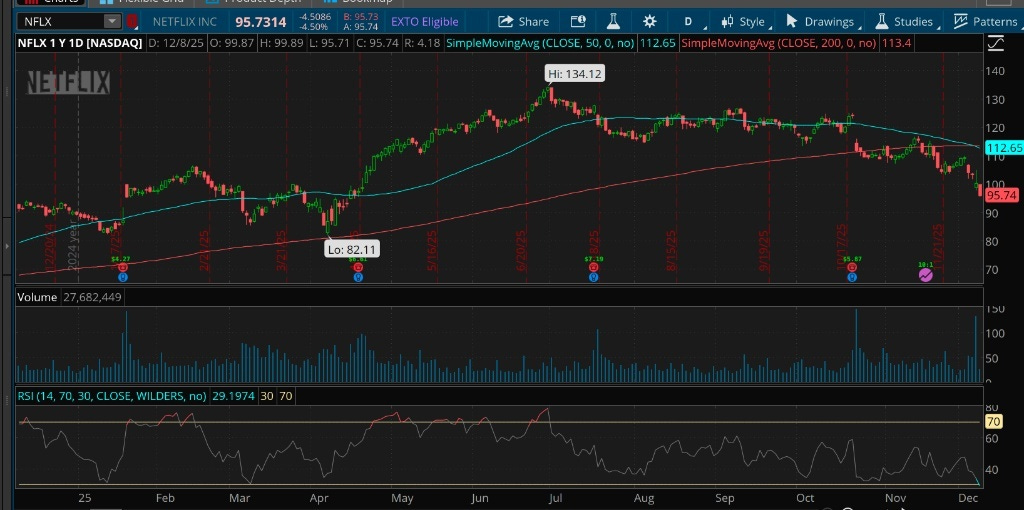
Task: Click the RSI overbought 70 header value
Action: click(x=285, y=396)
